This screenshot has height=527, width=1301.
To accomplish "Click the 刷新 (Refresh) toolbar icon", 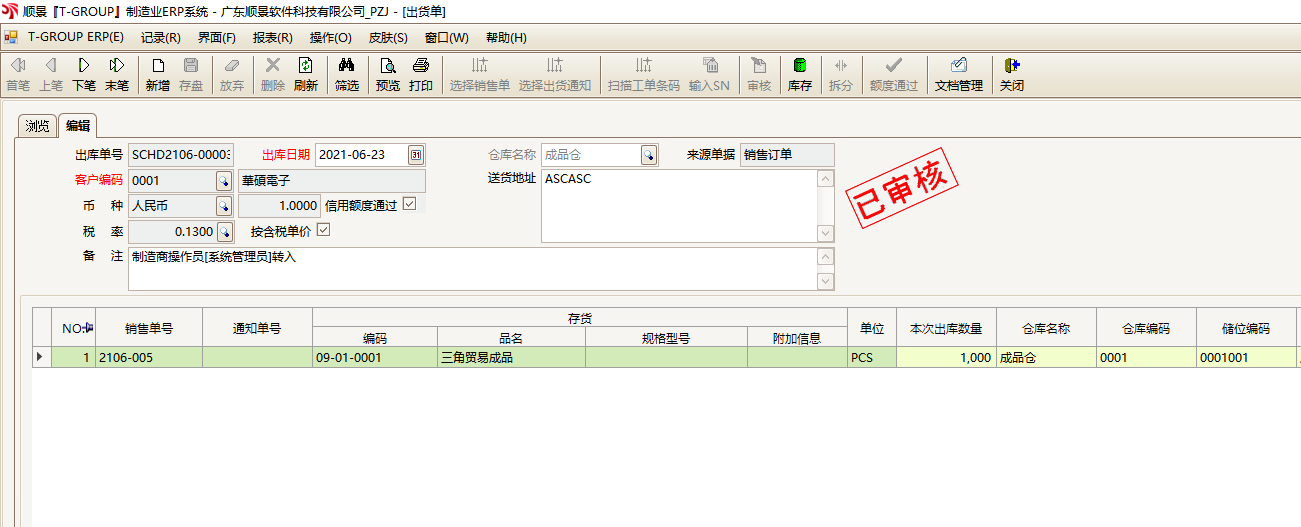I will coord(305,74).
